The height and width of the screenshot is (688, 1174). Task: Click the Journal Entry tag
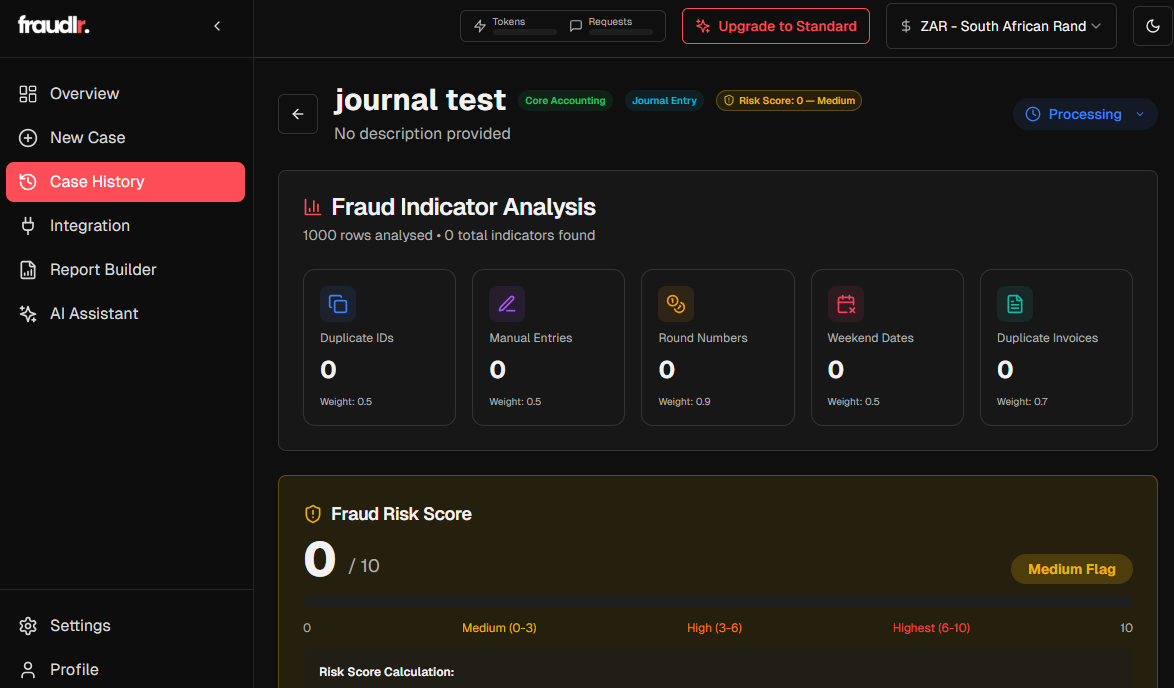pyautogui.click(x=664, y=100)
